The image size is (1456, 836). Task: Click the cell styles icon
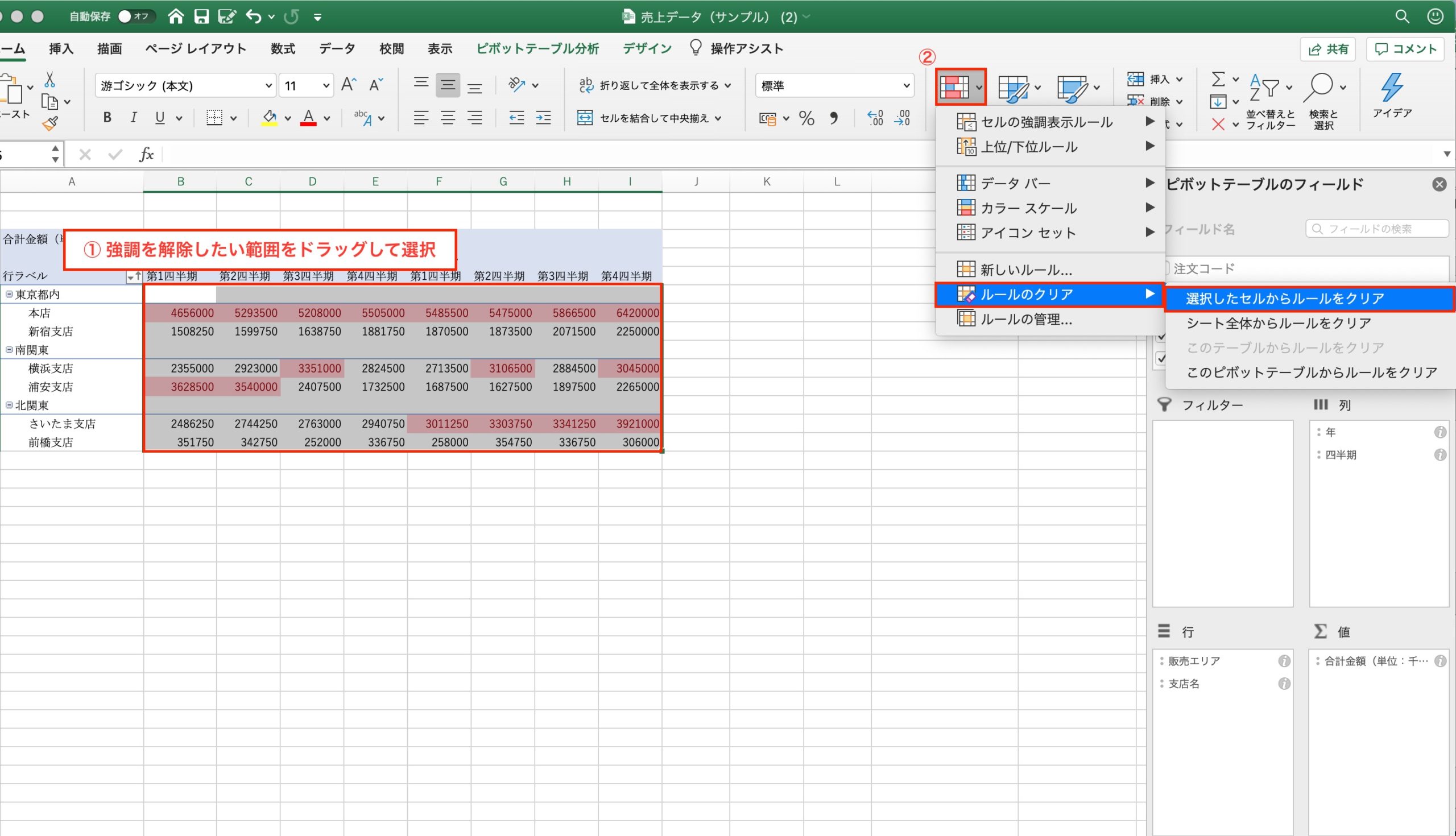(1073, 88)
